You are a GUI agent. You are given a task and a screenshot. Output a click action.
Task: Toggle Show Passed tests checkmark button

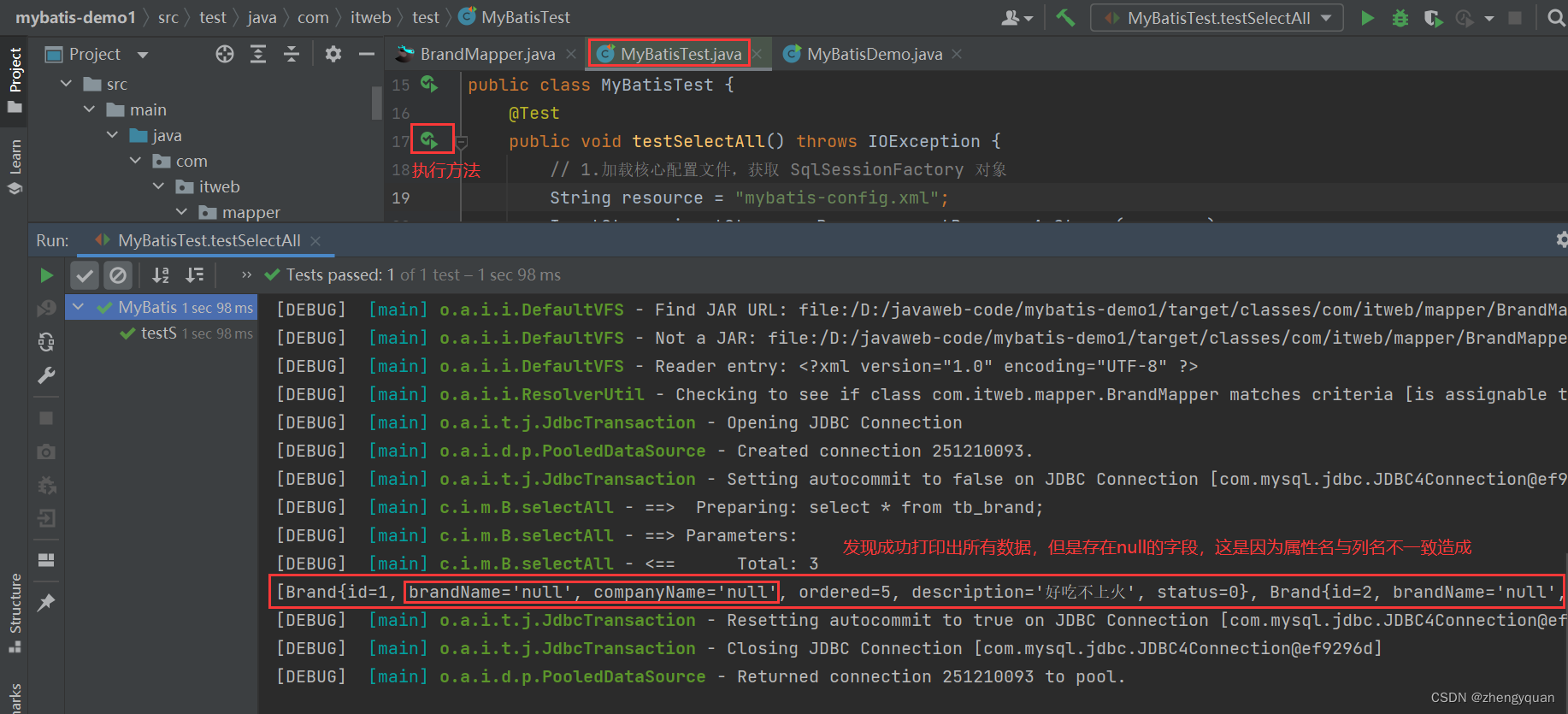[x=85, y=275]
